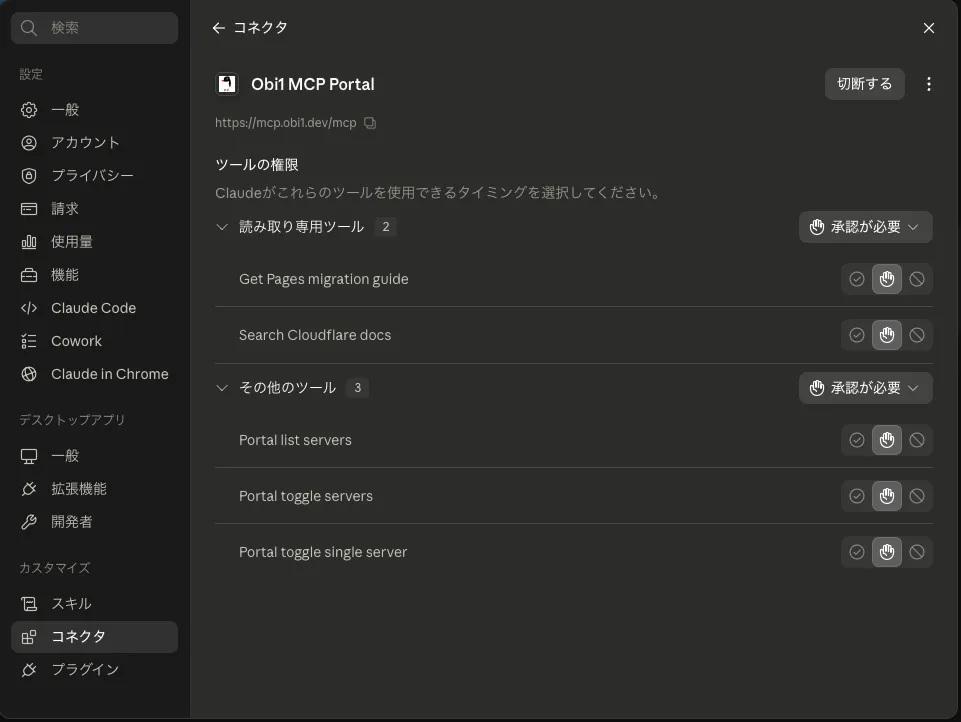Click the ツールの権限 heading
Image resolution: width=961 pixels, height=722 pixels.
257,165
